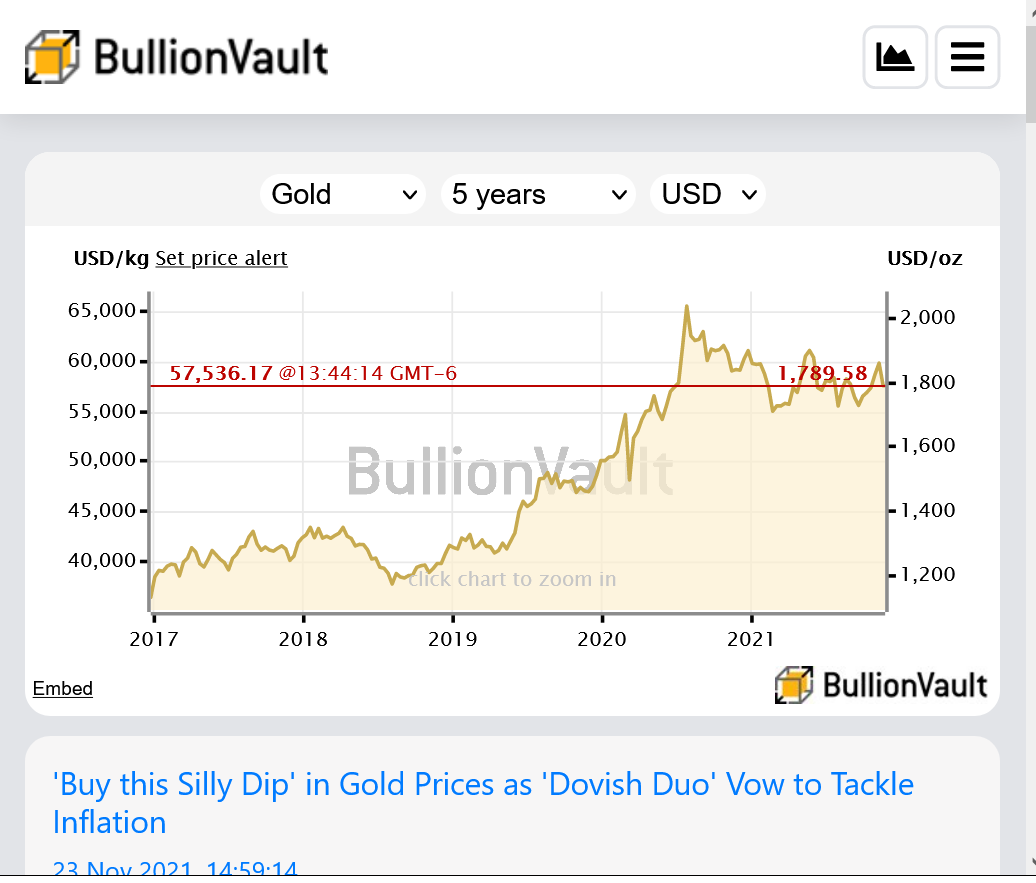
Task: Expand the 5 years time range dropdown
Action: 538,194
